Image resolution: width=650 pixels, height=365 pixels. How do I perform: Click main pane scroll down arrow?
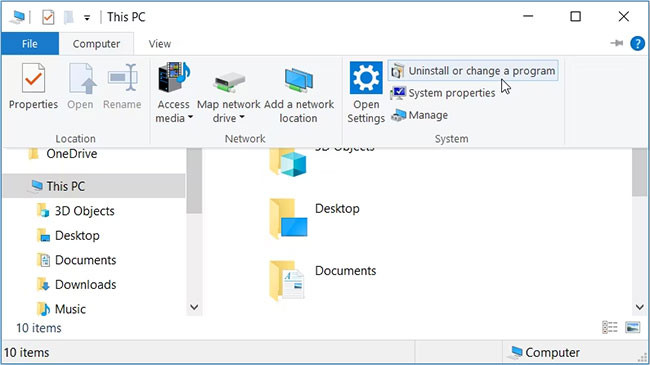click(x=640, y=307)
